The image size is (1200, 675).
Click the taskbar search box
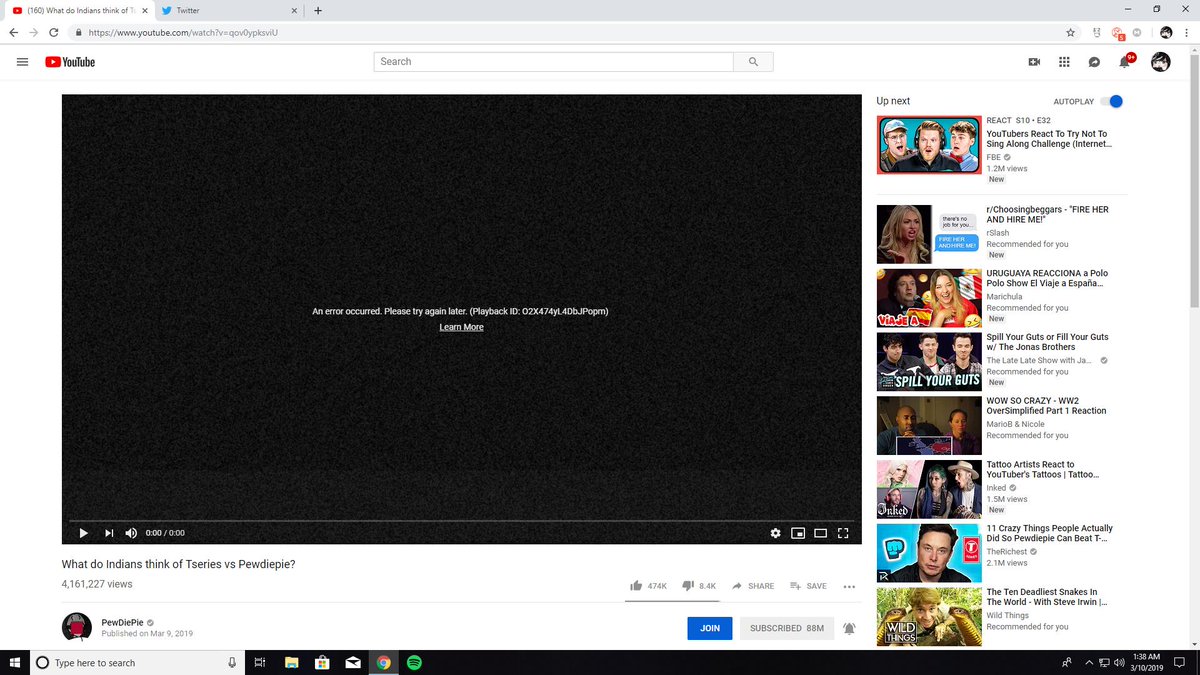(136, 662)
